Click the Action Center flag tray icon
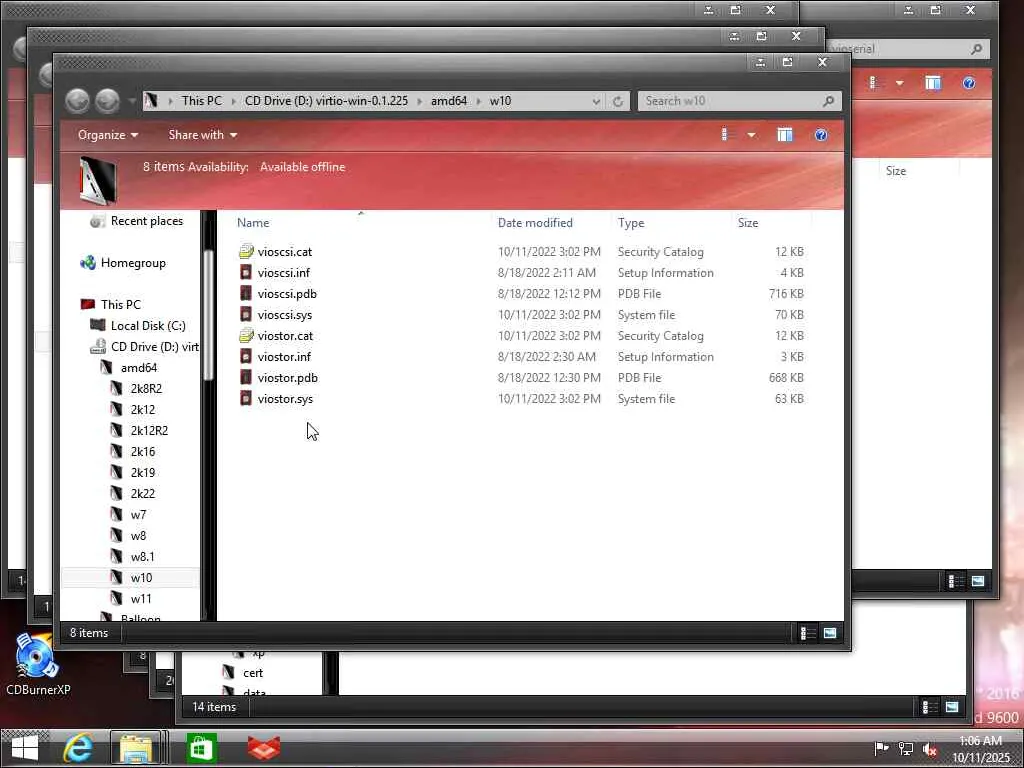Screen dimensions: 1024x768 pos(881,748)
